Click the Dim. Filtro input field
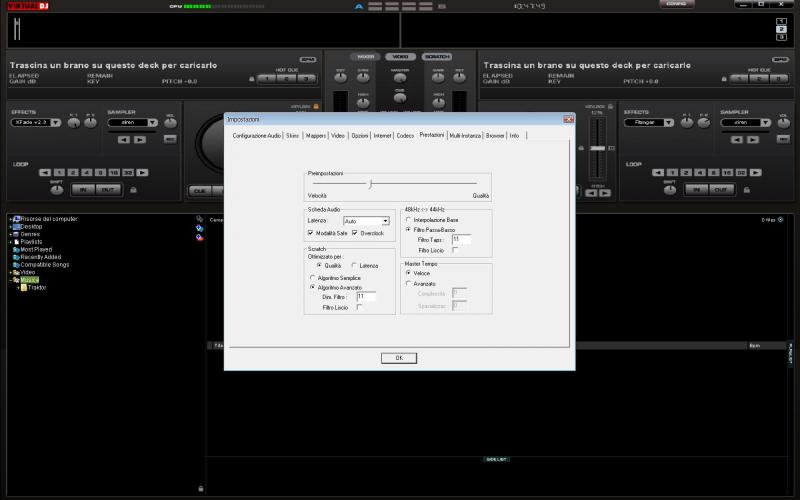 (x=366, y=297)
